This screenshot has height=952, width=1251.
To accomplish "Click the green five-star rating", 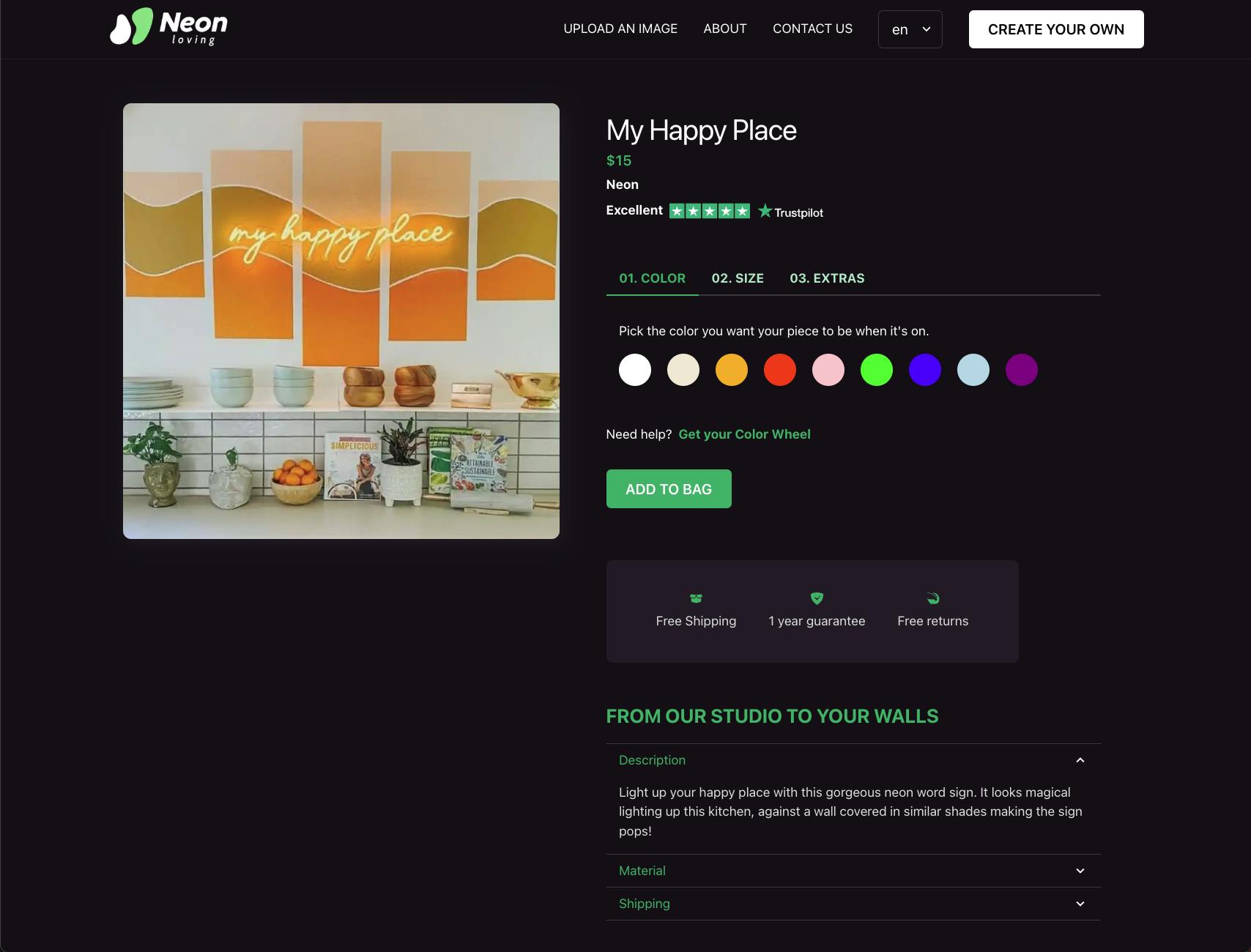I will coord(709,211).
